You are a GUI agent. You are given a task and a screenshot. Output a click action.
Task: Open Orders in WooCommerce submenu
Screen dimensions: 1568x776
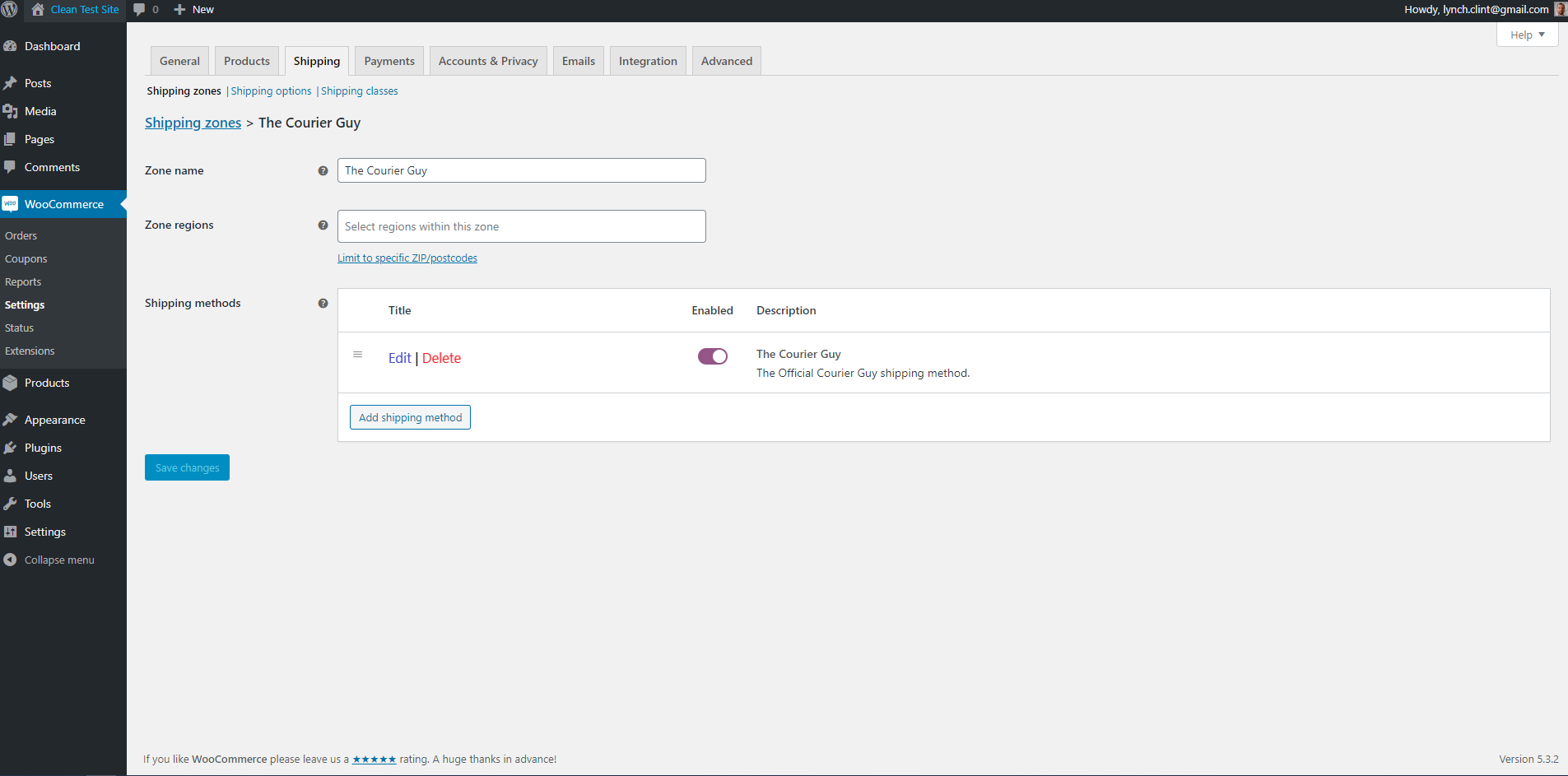click(x=21, y=235)
